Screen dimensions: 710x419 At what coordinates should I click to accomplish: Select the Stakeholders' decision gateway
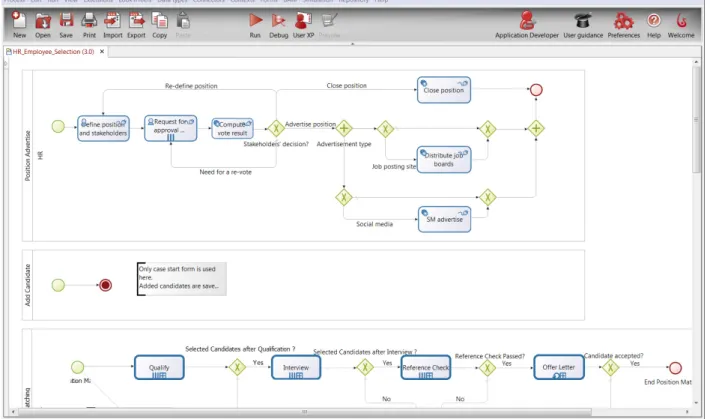pyautogui.click(x=276, y=129)
